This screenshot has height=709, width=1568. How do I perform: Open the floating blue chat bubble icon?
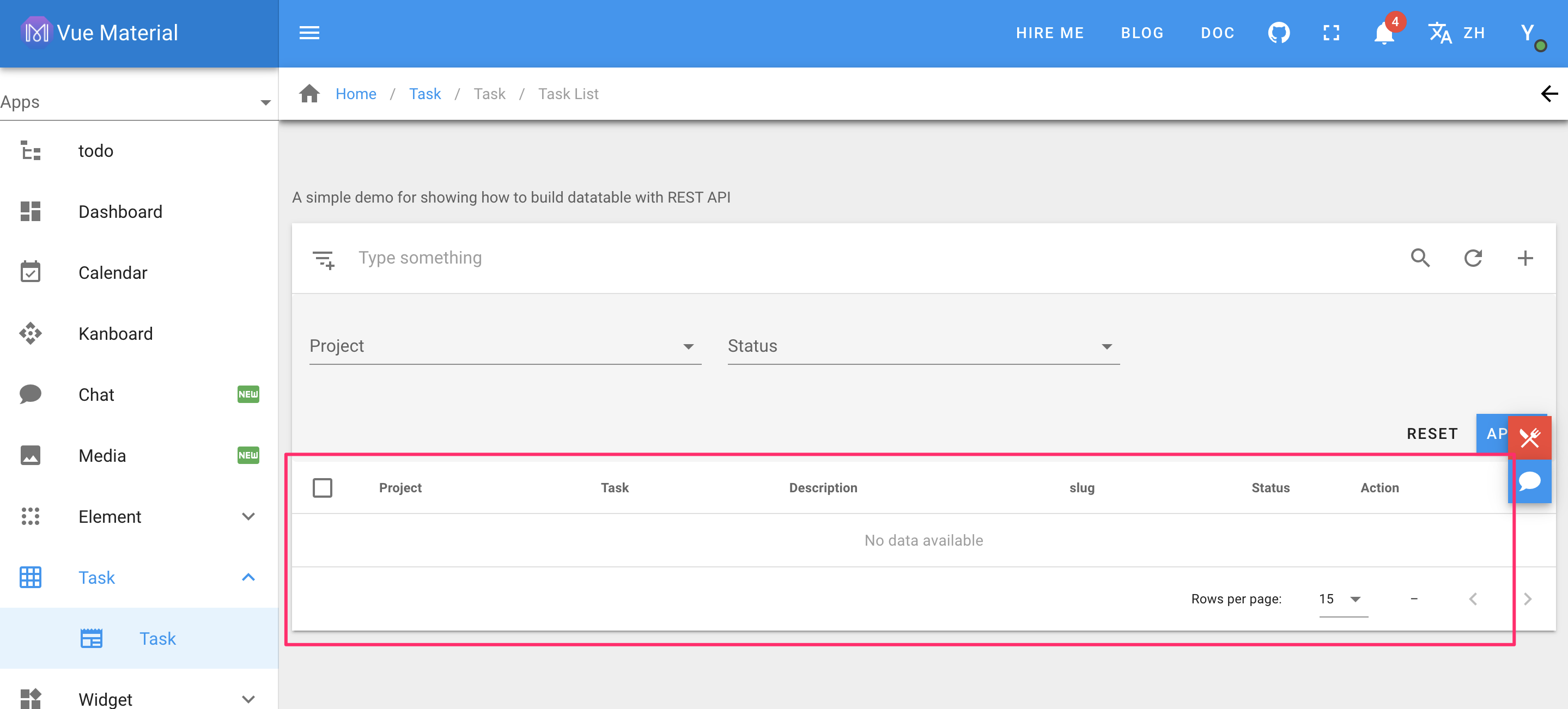point(1531,481)
